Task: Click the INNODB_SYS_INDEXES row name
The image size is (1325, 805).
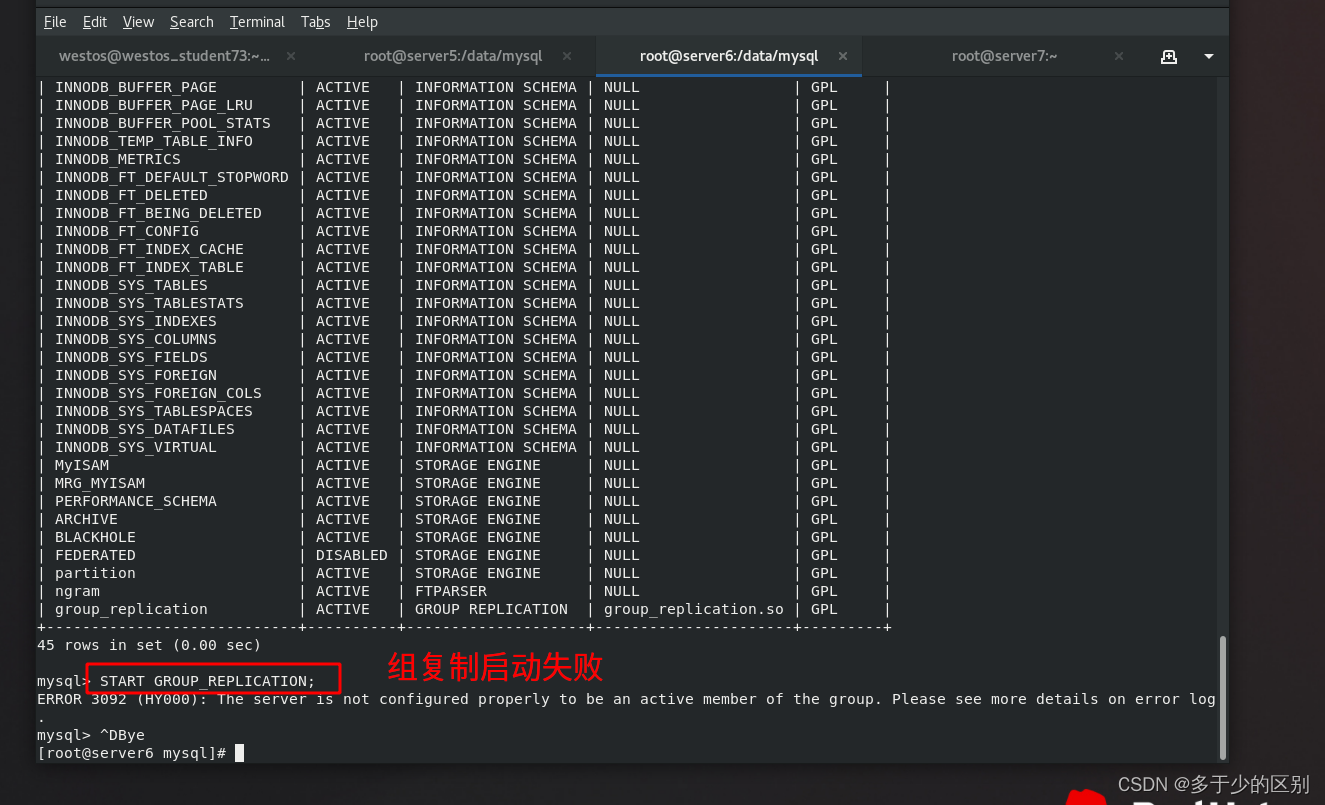Action: [136, 321]
